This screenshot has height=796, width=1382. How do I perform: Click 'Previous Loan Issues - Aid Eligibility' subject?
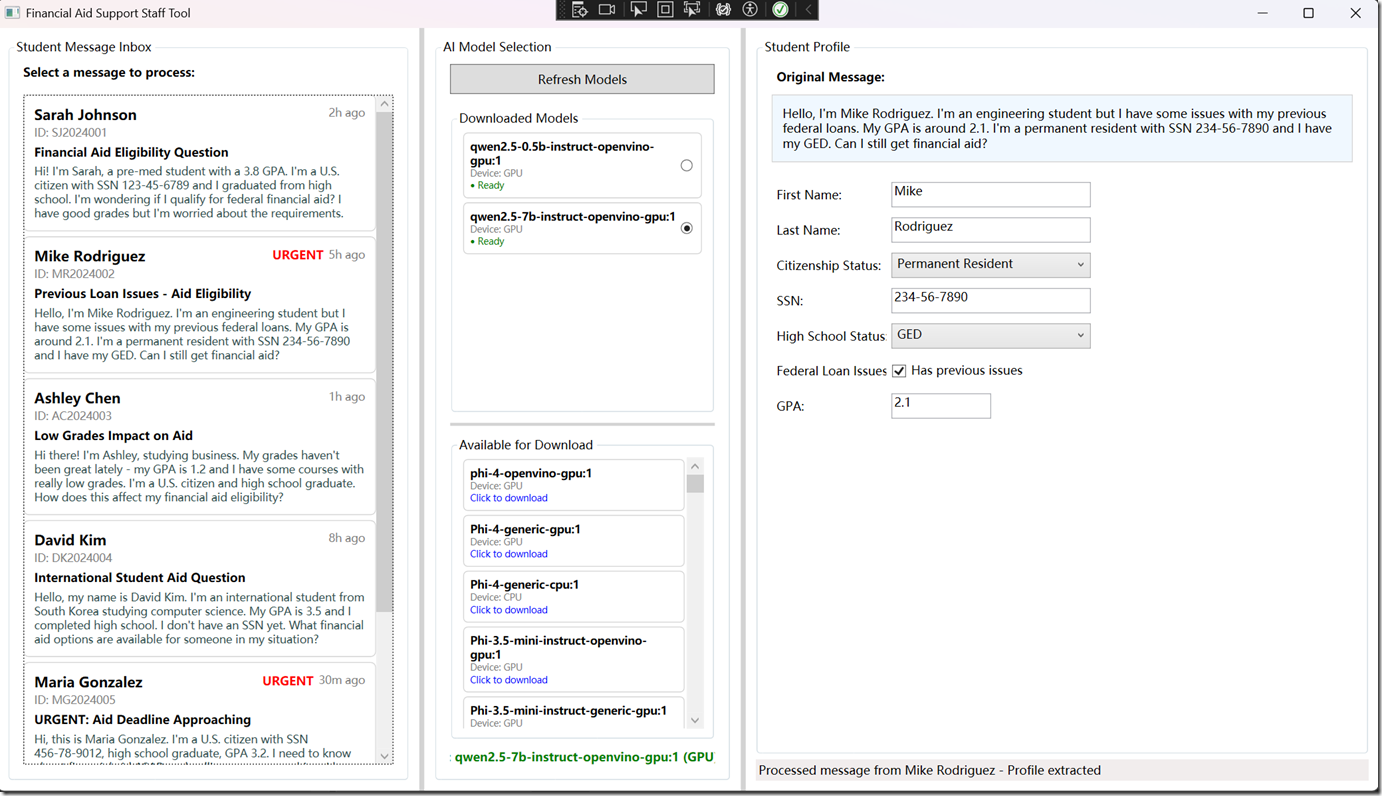point(142,294)
